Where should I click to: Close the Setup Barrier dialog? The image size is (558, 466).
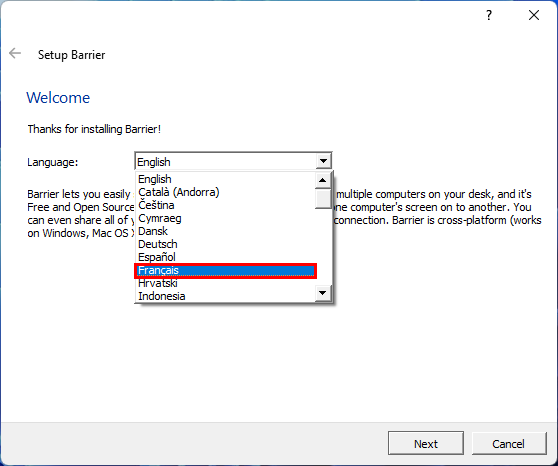pyautogui.click(x=534, y=15)
